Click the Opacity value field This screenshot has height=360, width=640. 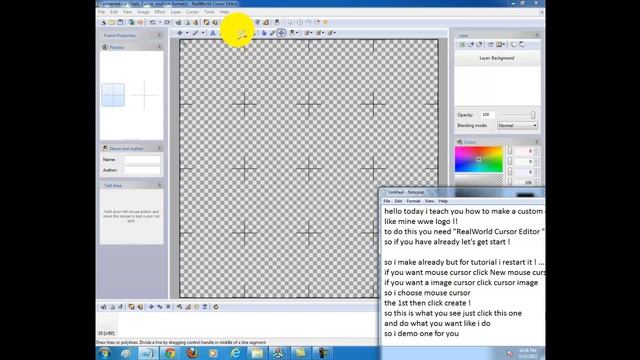[487, 115]
